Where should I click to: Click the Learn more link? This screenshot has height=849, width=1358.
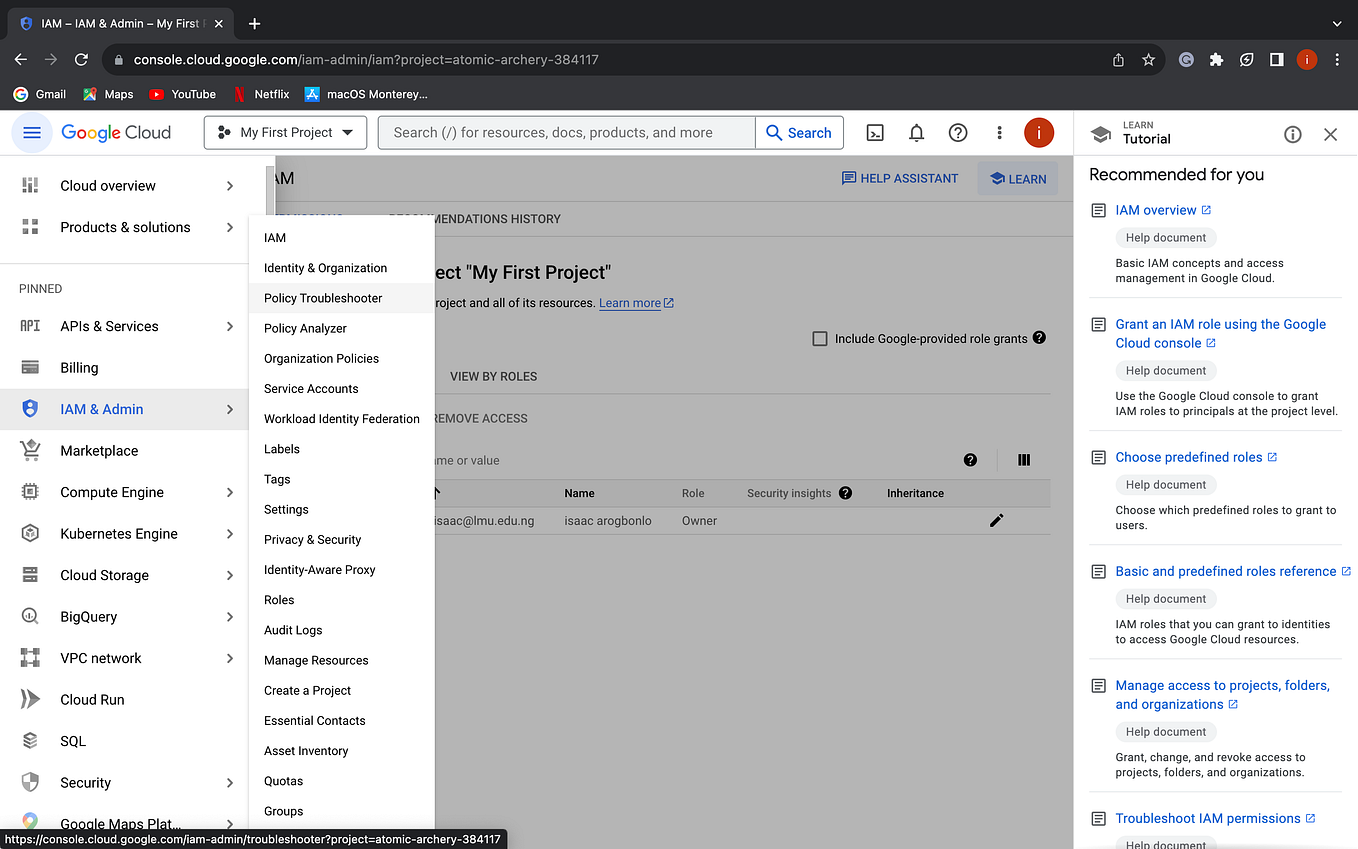630,302
